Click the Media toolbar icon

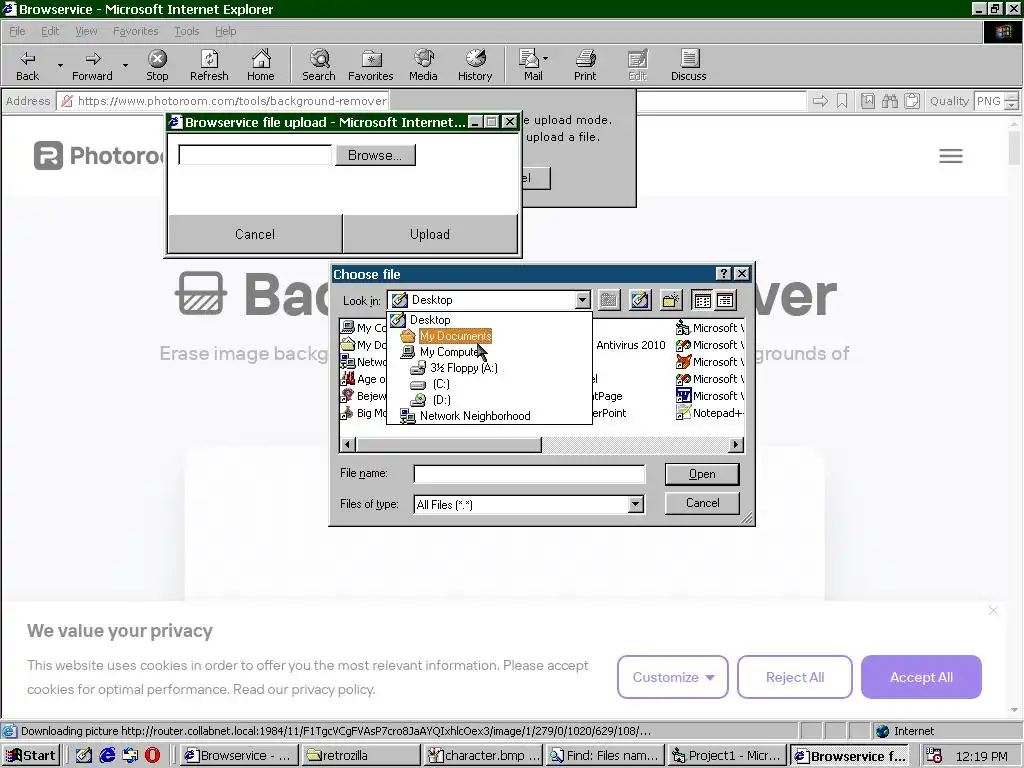click(423, 65)
